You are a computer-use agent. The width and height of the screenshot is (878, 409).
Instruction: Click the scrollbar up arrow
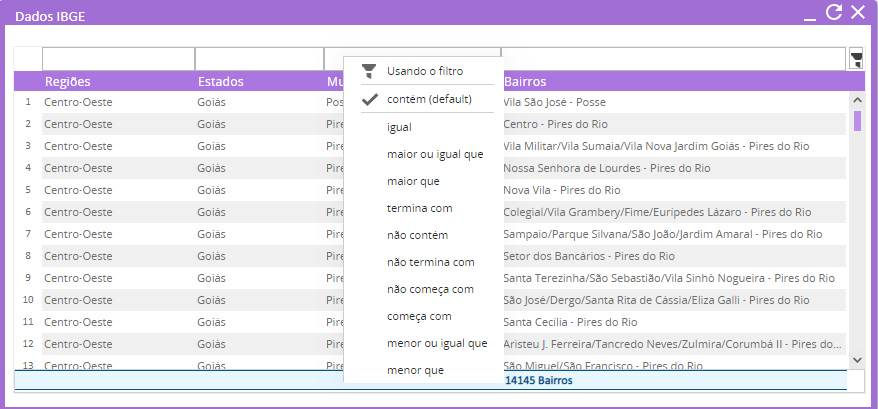tap(857, 99)
